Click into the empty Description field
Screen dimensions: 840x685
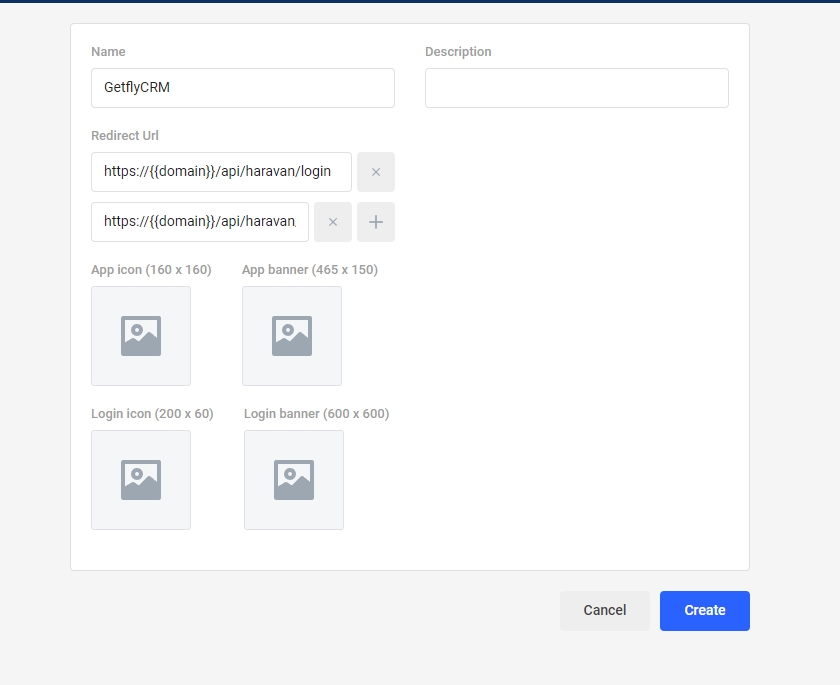(x=576, y=88)
